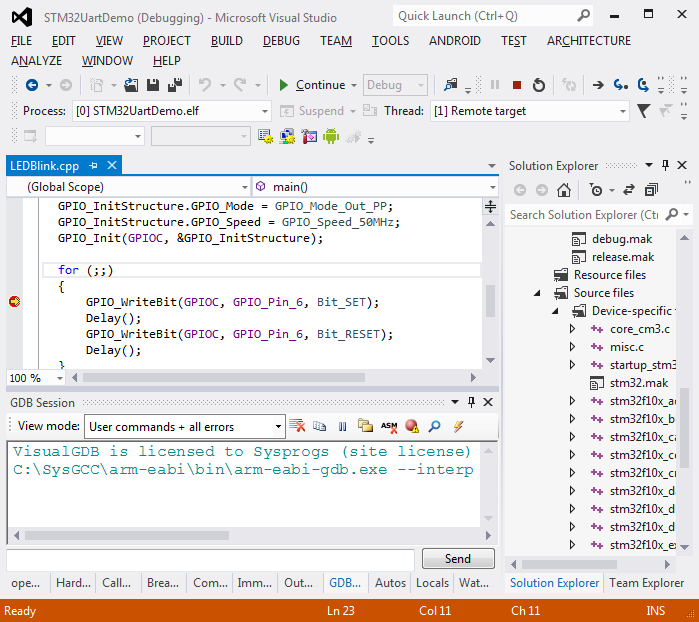Screen dimensions: 699x622
Task: Click the Solution Explorer Home icon
Action: tap(564, 190)
